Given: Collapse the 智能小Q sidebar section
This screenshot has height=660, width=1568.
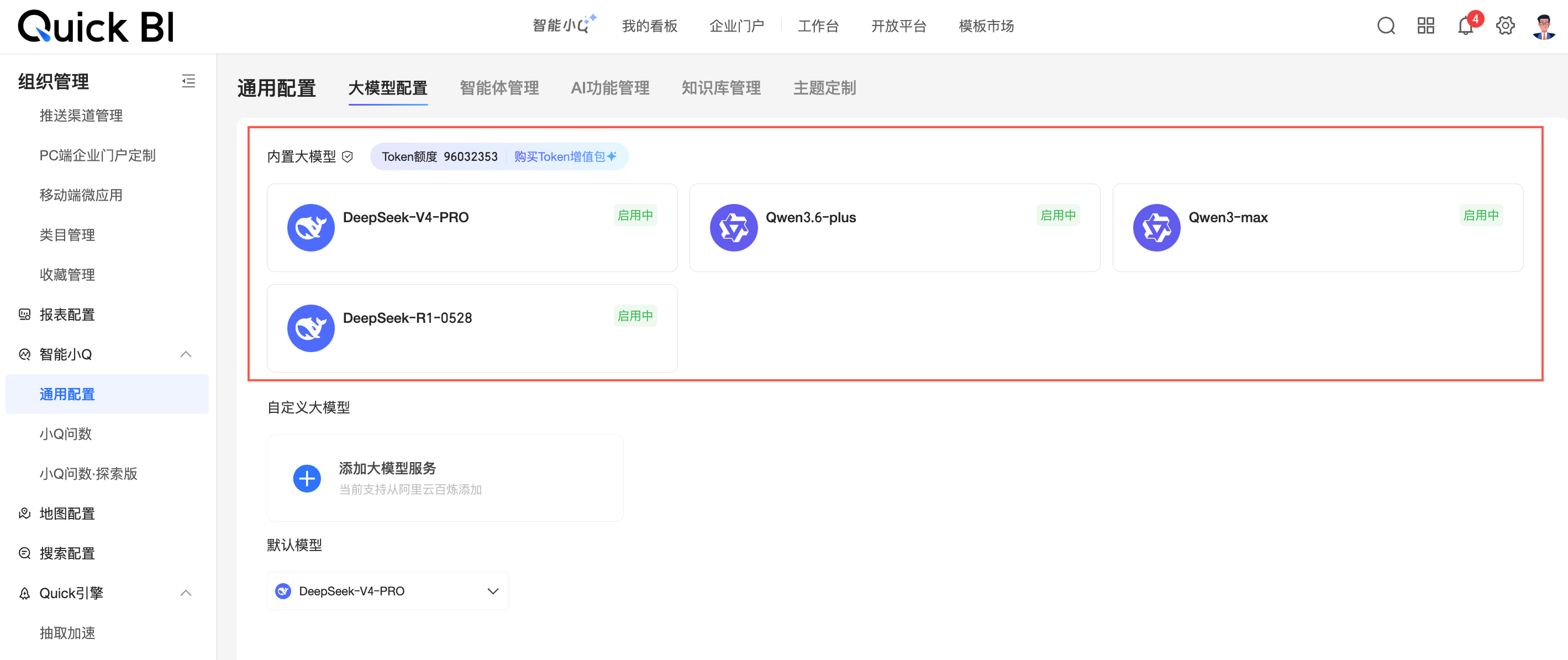Looking at the screenshot, I should point(186,354).
